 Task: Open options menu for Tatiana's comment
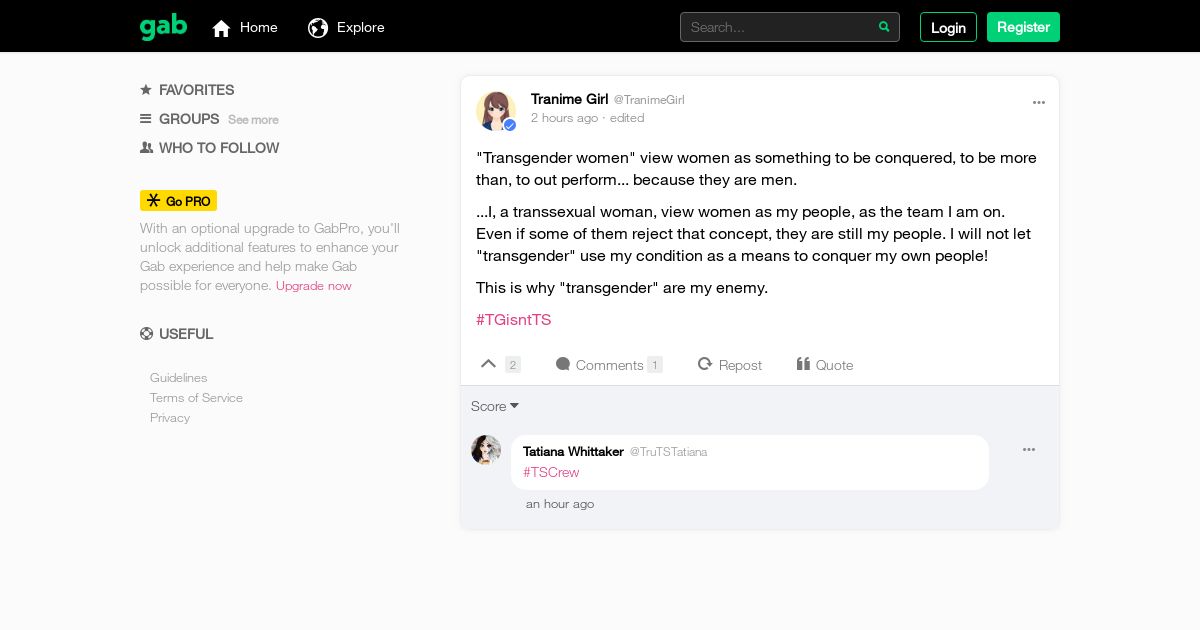tap(1029, 450)
